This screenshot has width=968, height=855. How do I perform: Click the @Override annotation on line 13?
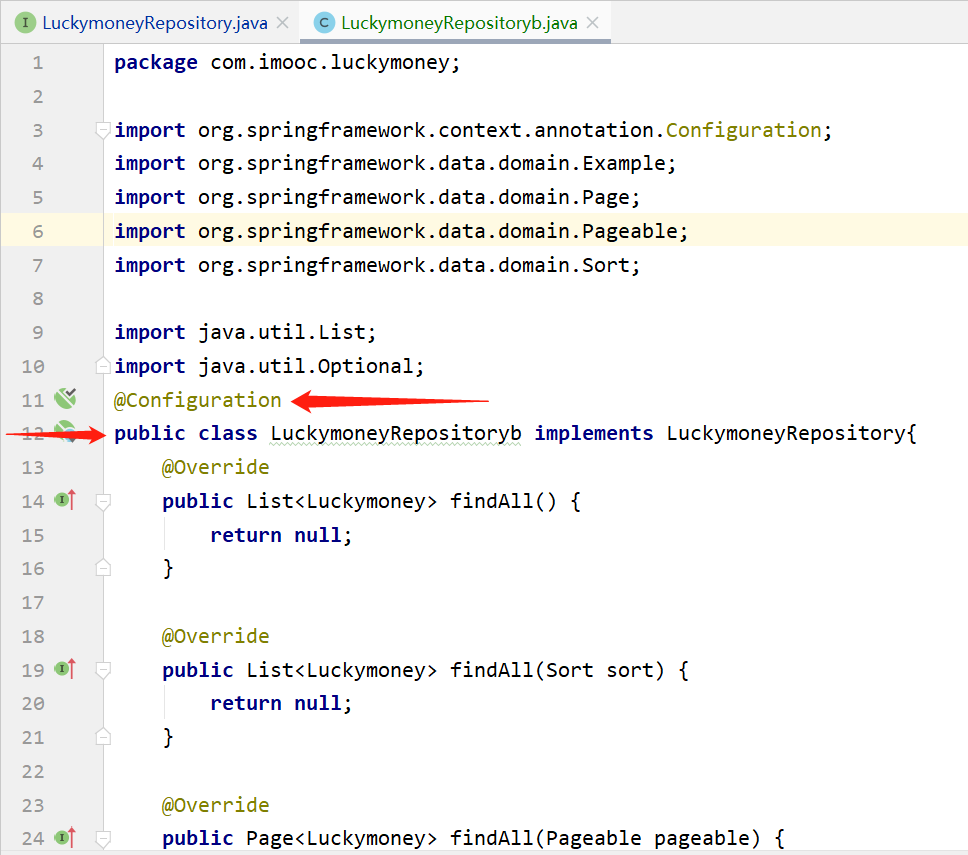point(215,467)
